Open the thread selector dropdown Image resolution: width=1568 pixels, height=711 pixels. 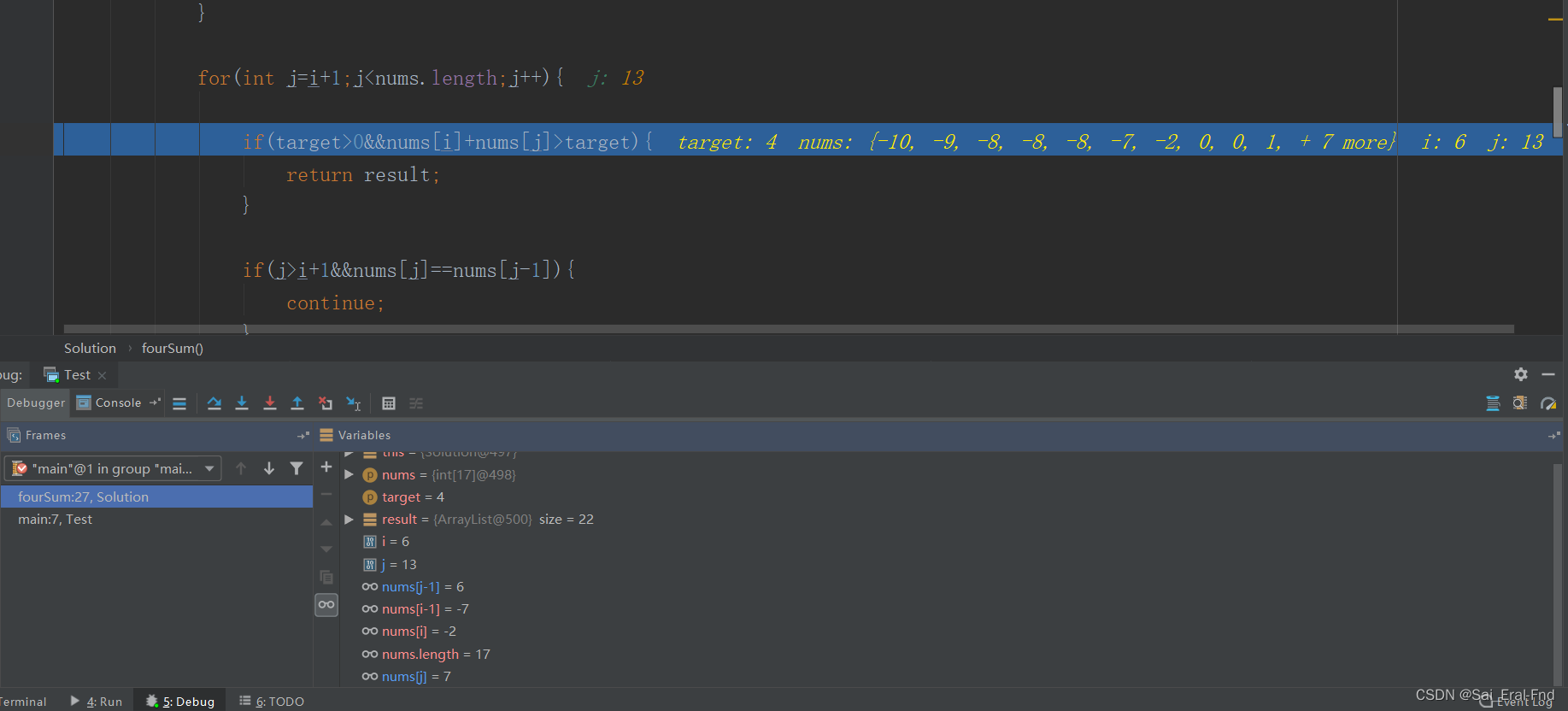point(113,468)
